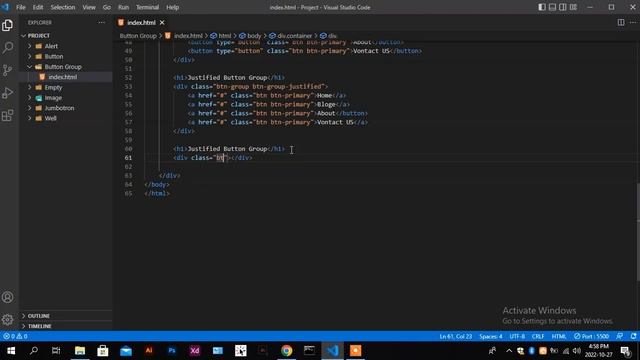This screenshot has height=360, width=640.
Task: Open the Mail app from taskbar
Action: (x=126, y=351)
